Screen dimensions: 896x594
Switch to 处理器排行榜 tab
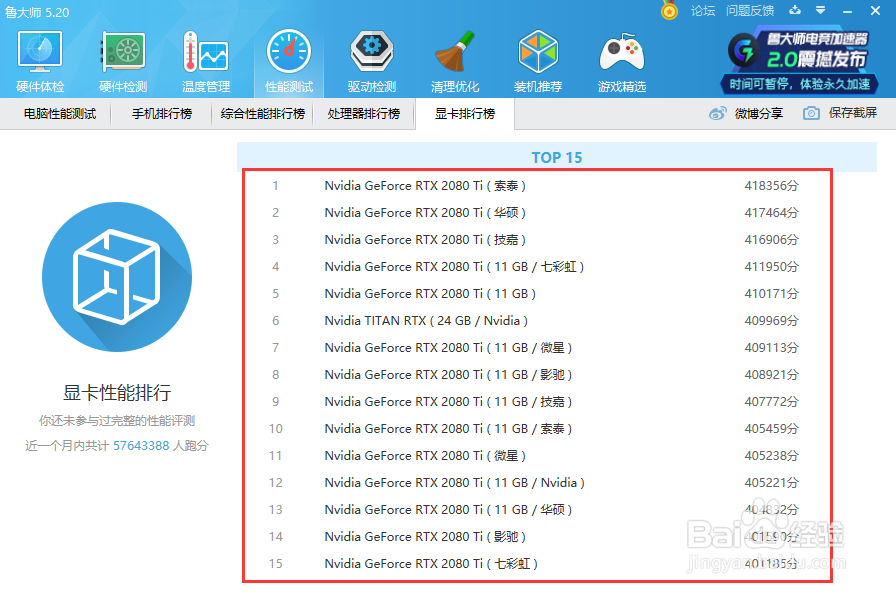(363, 114)
